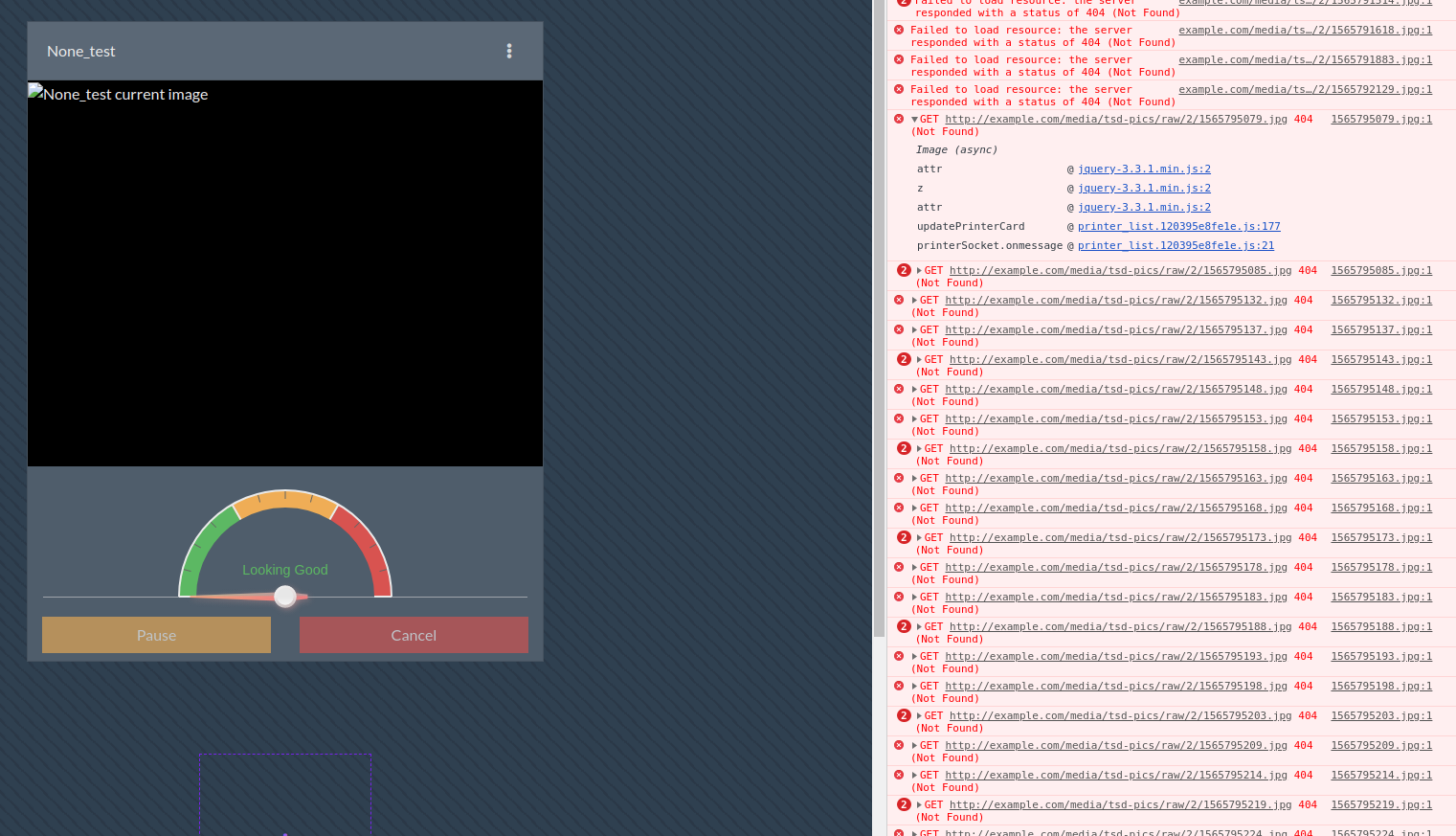
Task: Click the 'Image (async)' stack trace label
Action: click(956, 149)
